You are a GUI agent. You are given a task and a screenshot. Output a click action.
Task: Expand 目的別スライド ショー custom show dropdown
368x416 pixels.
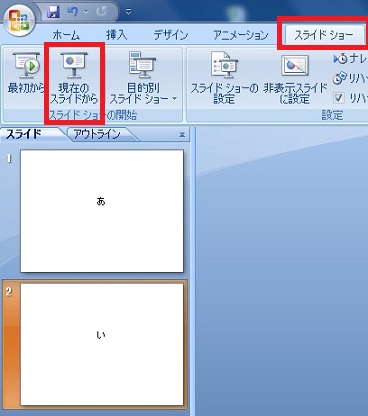[175, 99]
